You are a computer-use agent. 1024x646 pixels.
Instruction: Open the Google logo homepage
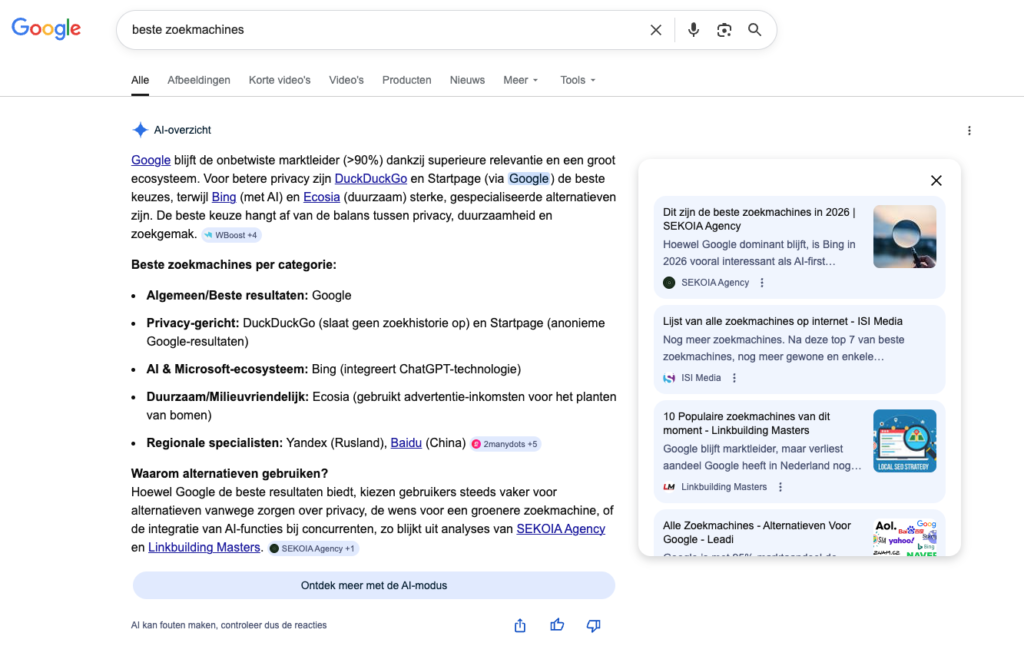46,29
